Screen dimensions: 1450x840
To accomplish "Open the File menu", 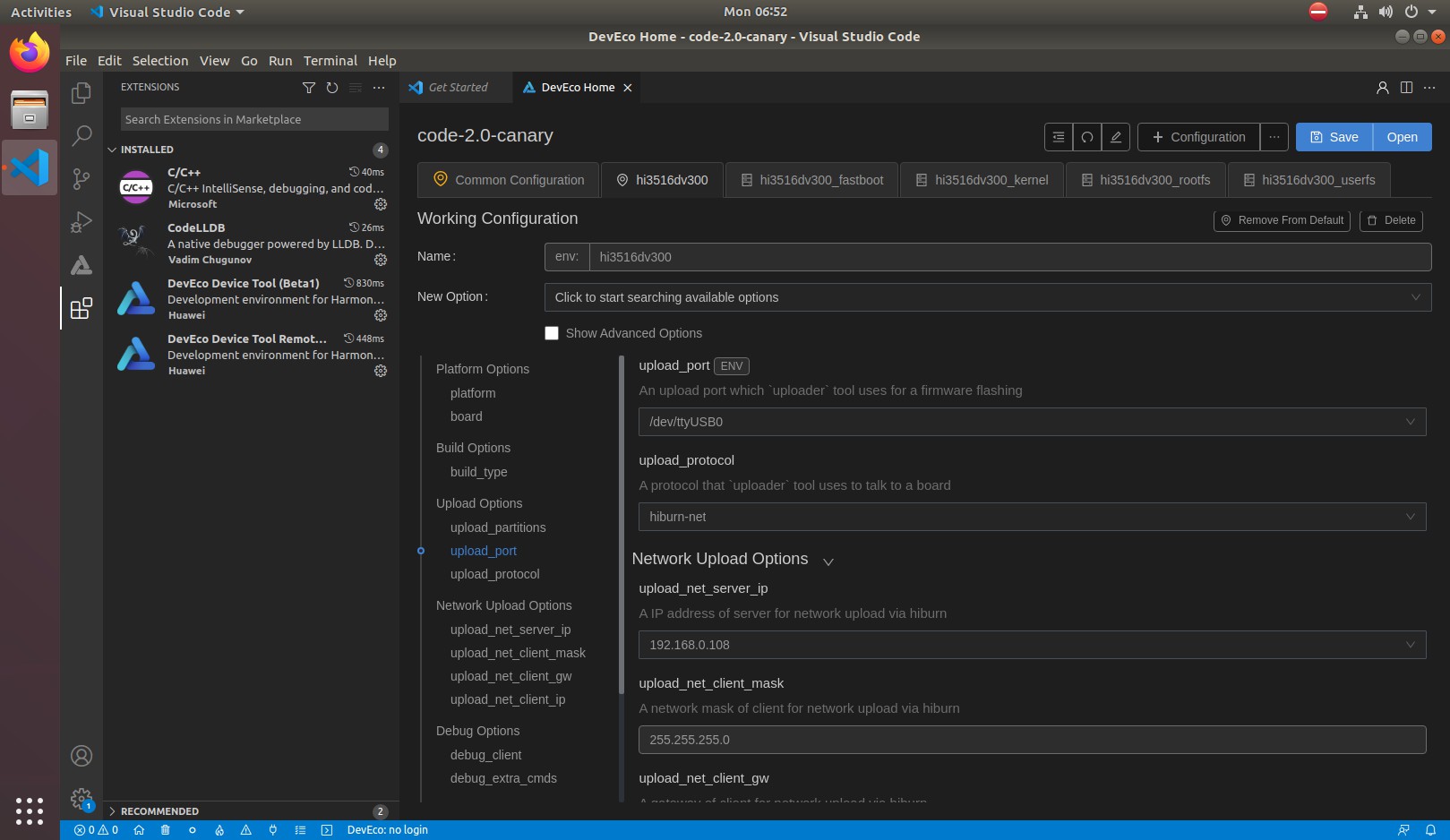I will click(76, 61).
